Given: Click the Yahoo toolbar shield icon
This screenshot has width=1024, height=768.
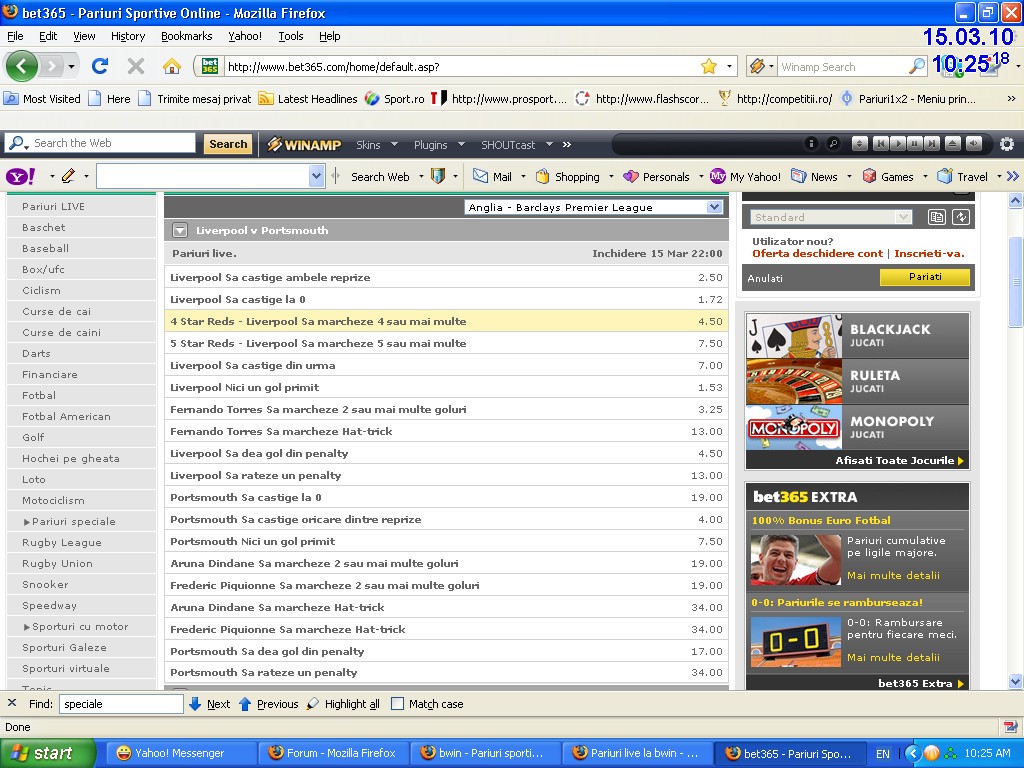Looking at the screenshot, I should [438, 176].
